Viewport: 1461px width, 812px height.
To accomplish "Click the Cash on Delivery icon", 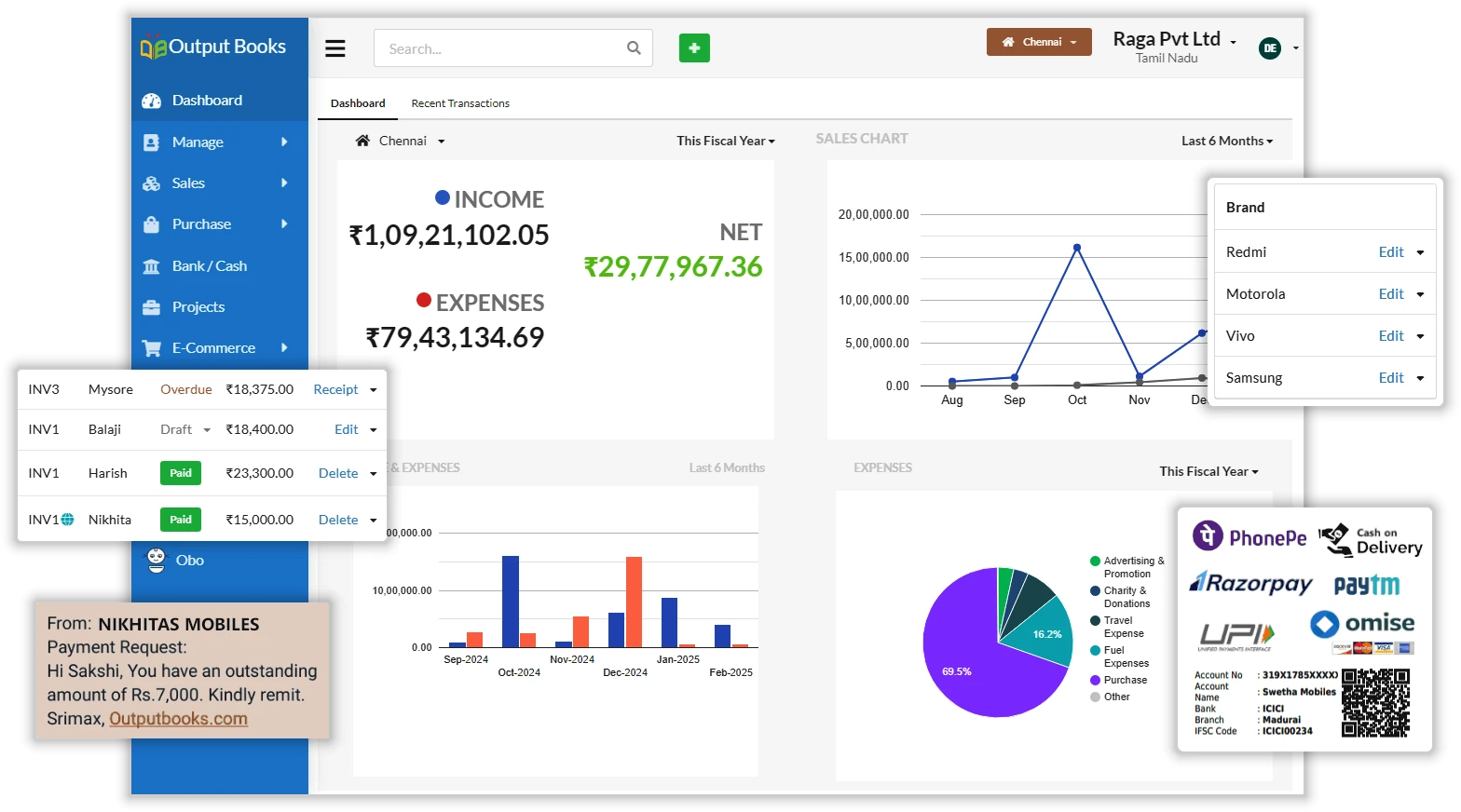I will [x=1371, y=539].
